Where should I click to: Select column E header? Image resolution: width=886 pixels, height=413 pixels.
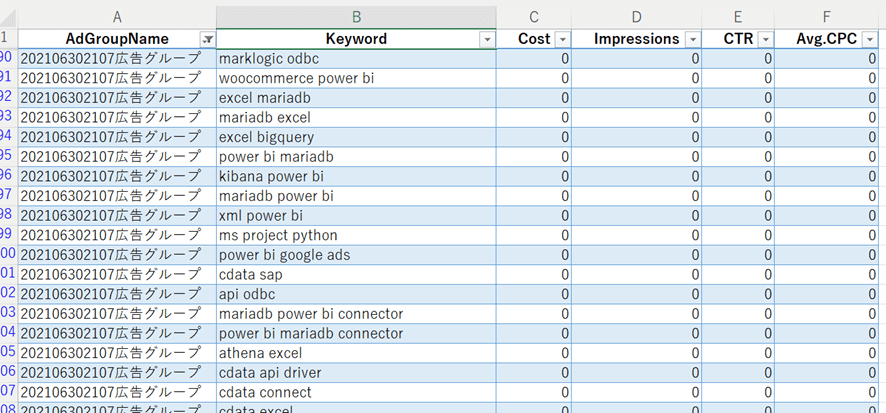[x=738, y=16]
